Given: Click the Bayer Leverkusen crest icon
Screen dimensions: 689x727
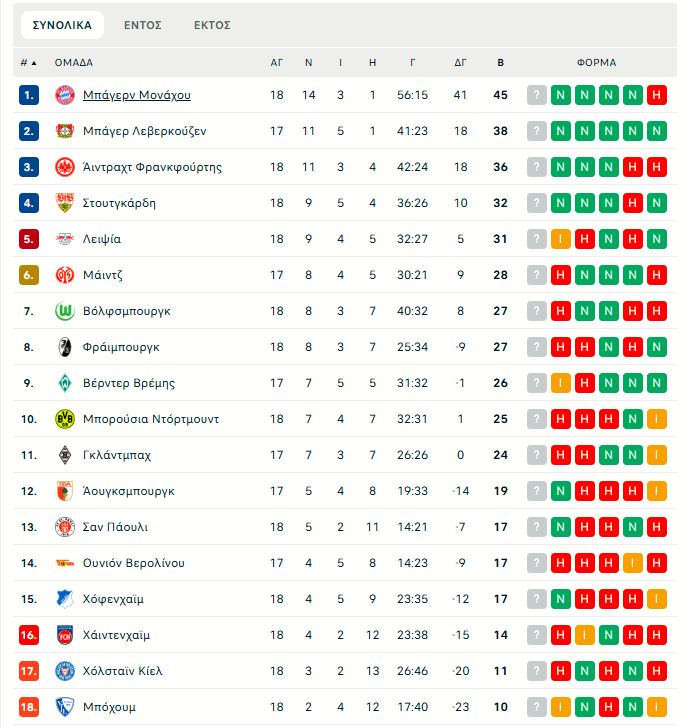Looking at the screenshot, I should 65,131.
